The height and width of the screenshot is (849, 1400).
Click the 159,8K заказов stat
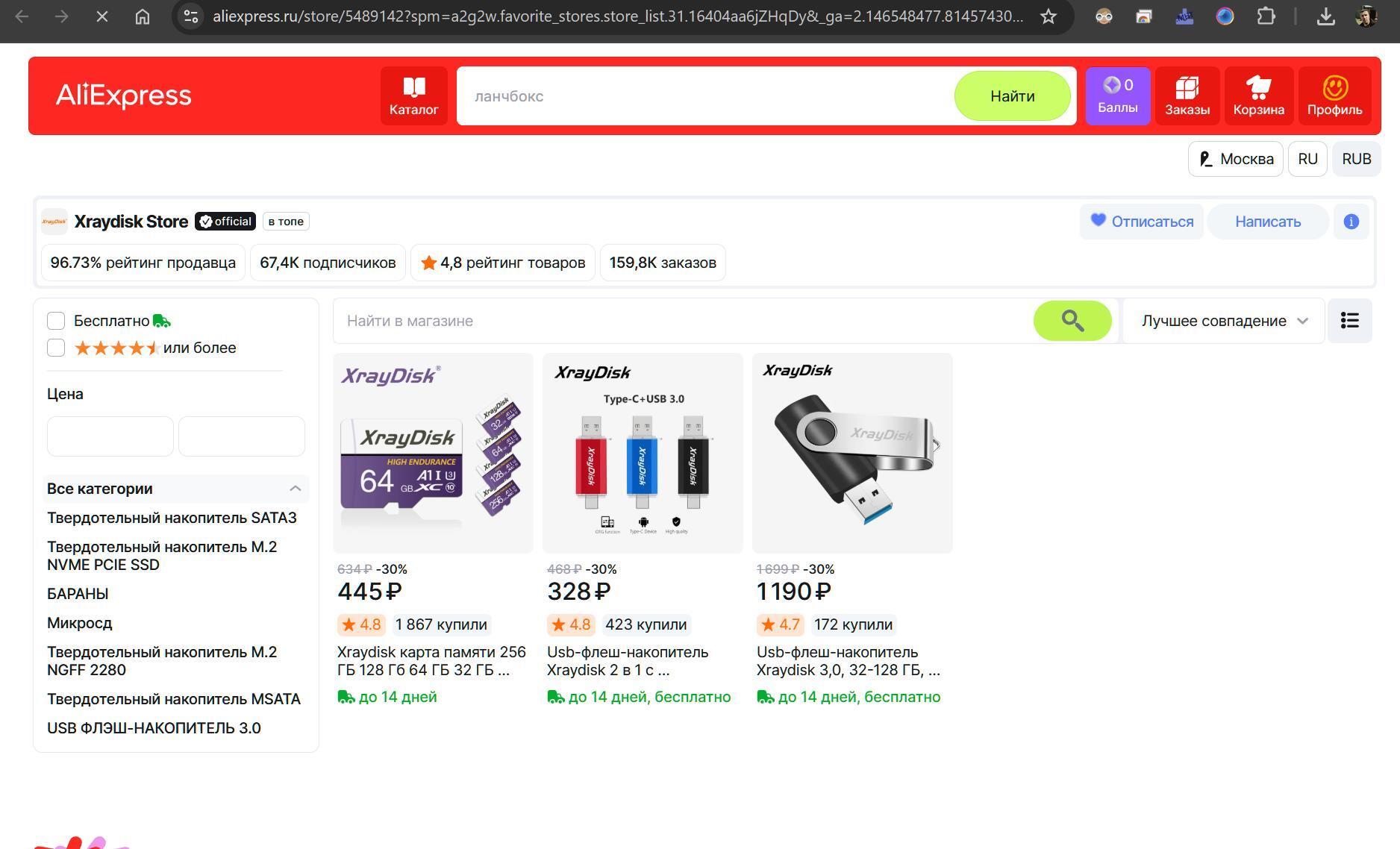pyautogui.click(x=663, y=263)
